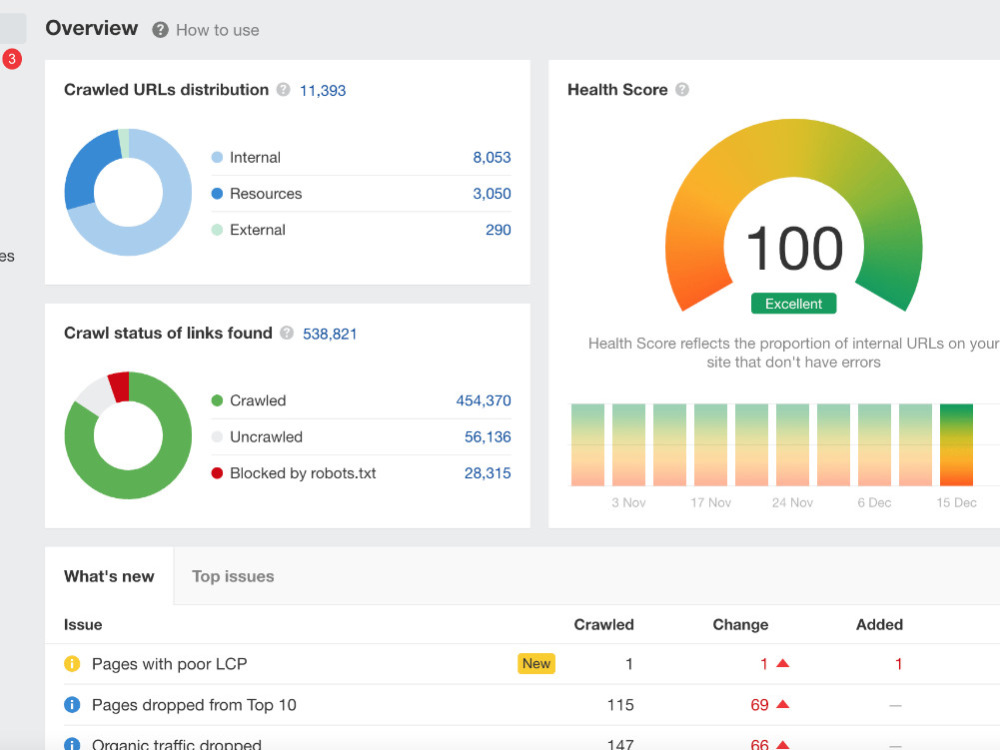Click the Excellent health score badge
The height and width of the screenshot is (750, 1000).
(x=793, y=304)
